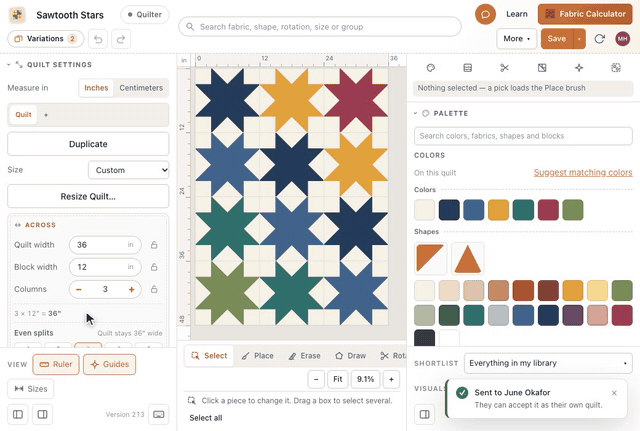Image resolution: width=640 pixels, height=431 pixels.
Task: Click the refresh icon next to Save
Action: 599,39
